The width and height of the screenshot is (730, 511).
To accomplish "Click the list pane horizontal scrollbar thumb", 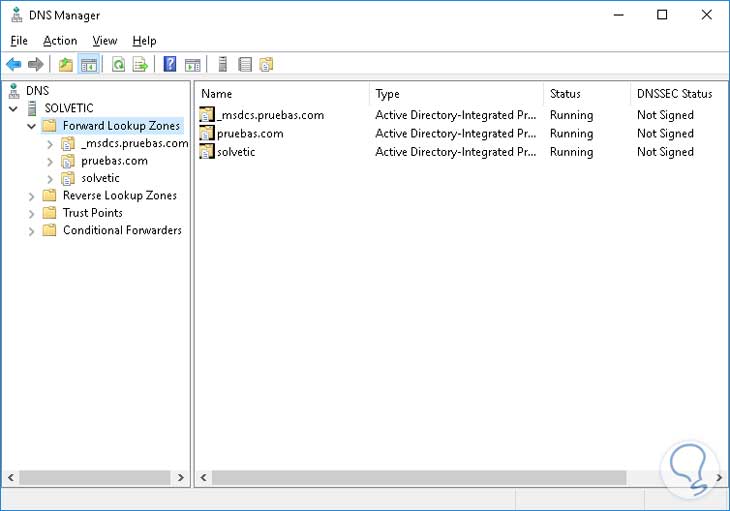I will (419, 477).
